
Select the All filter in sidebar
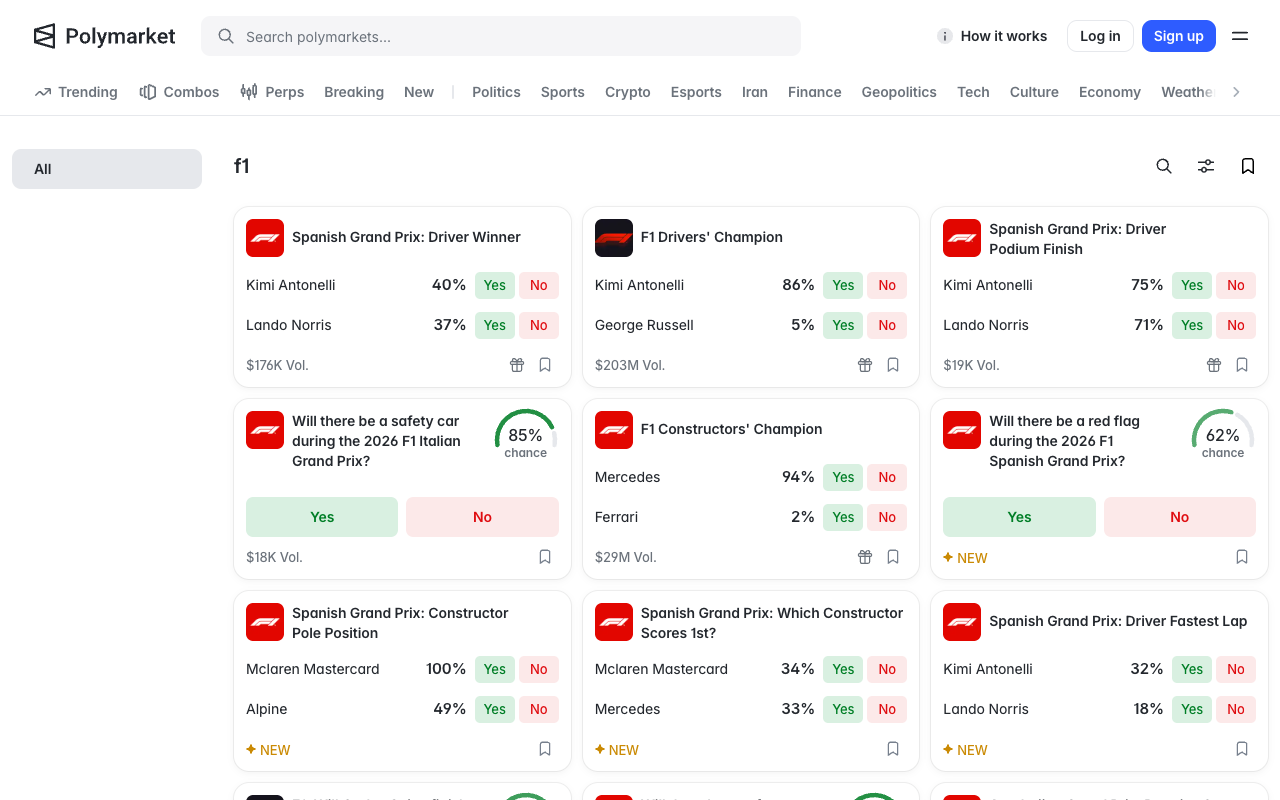[107, 169]
